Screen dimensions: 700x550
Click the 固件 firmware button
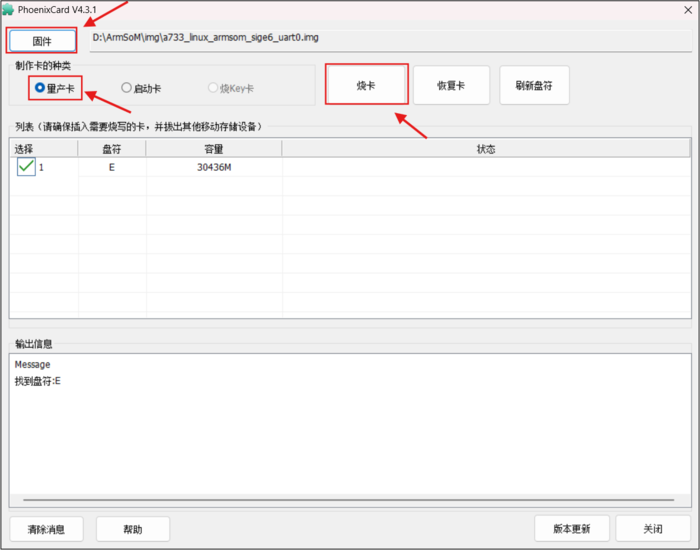[x=42, y=41]
